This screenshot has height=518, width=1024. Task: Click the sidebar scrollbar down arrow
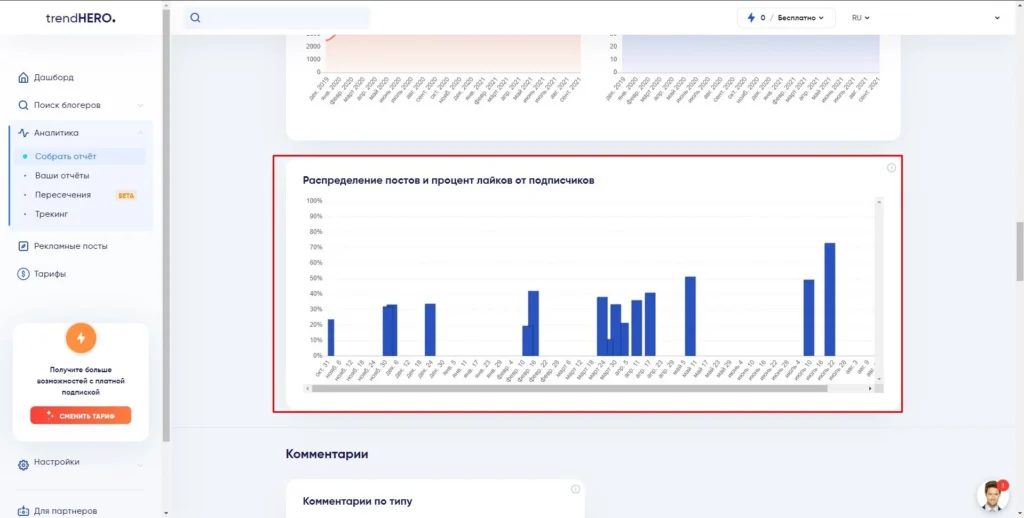[167, 513]
